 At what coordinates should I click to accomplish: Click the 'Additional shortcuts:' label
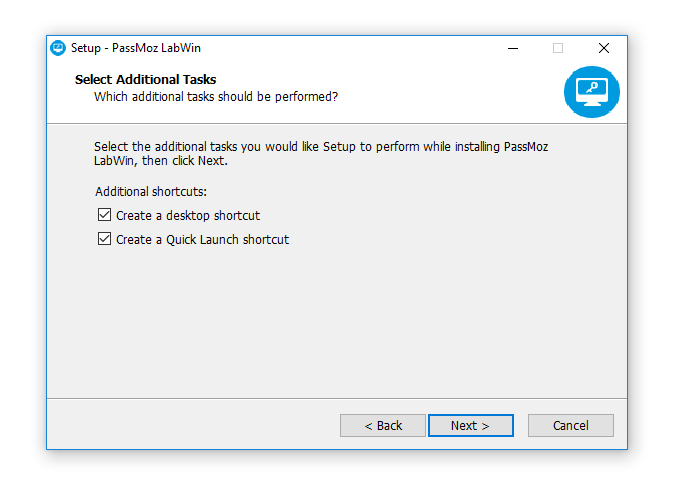151,191
